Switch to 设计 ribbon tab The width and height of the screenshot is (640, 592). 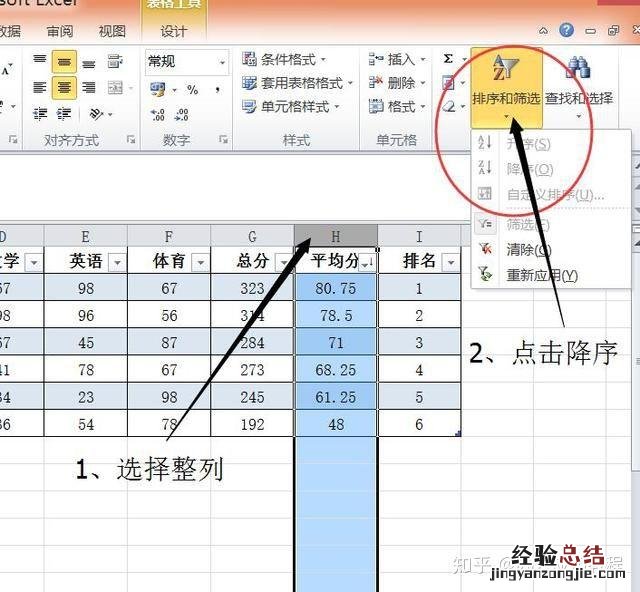pyautogui.click(x=174, y=31)
